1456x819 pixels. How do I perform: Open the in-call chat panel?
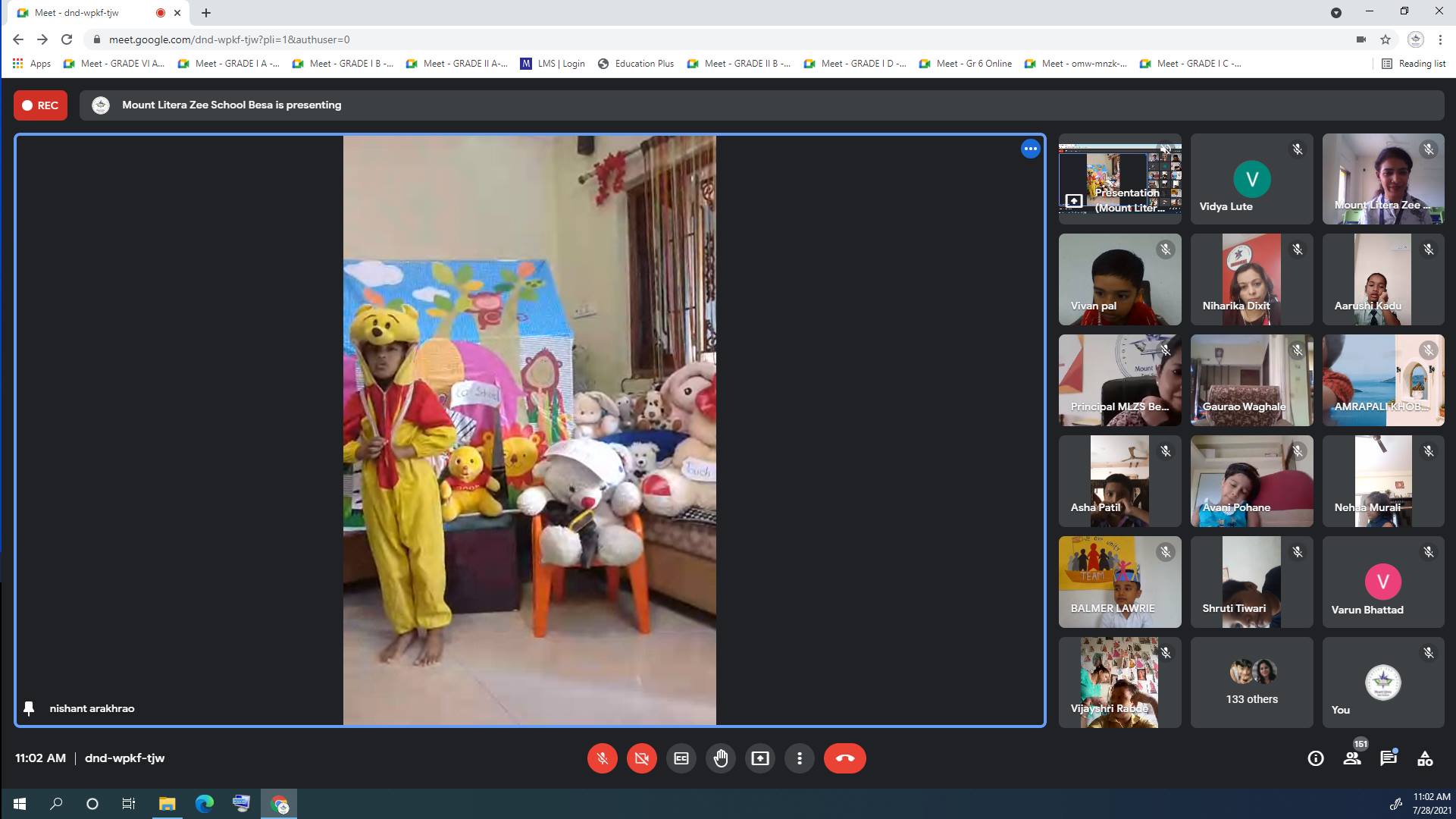coord(1389,758)
